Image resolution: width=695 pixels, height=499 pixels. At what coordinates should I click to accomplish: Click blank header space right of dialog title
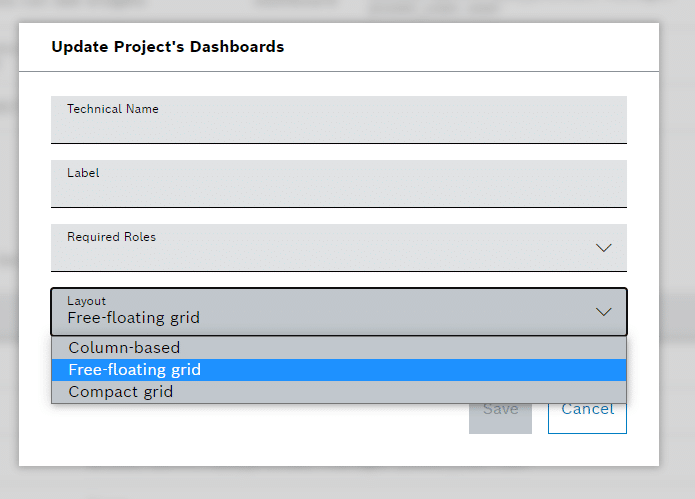click(470, 47)
